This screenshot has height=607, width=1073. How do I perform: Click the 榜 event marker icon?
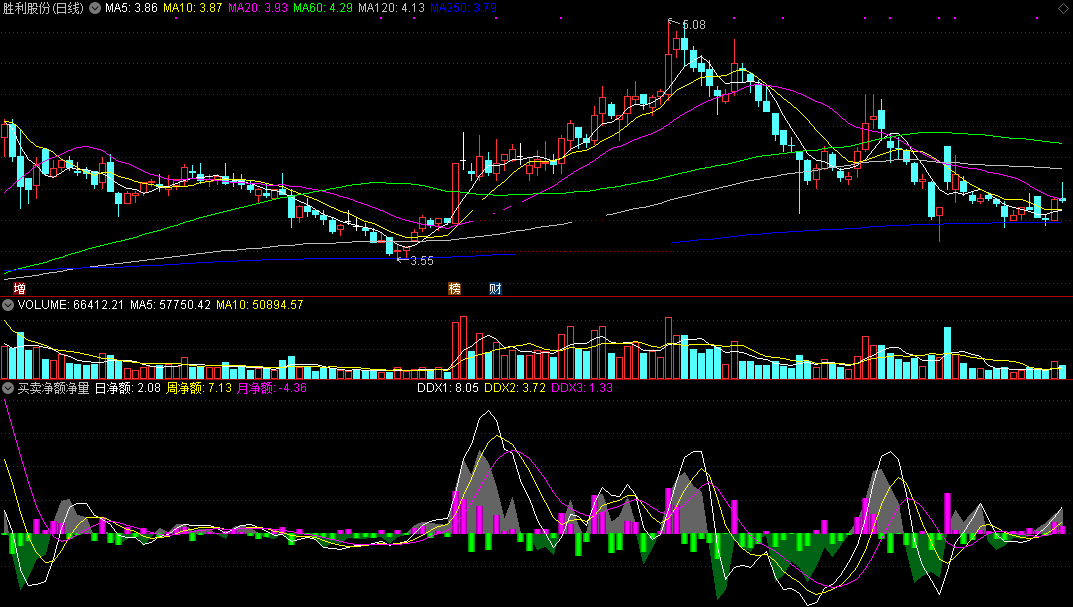point(454,289)
